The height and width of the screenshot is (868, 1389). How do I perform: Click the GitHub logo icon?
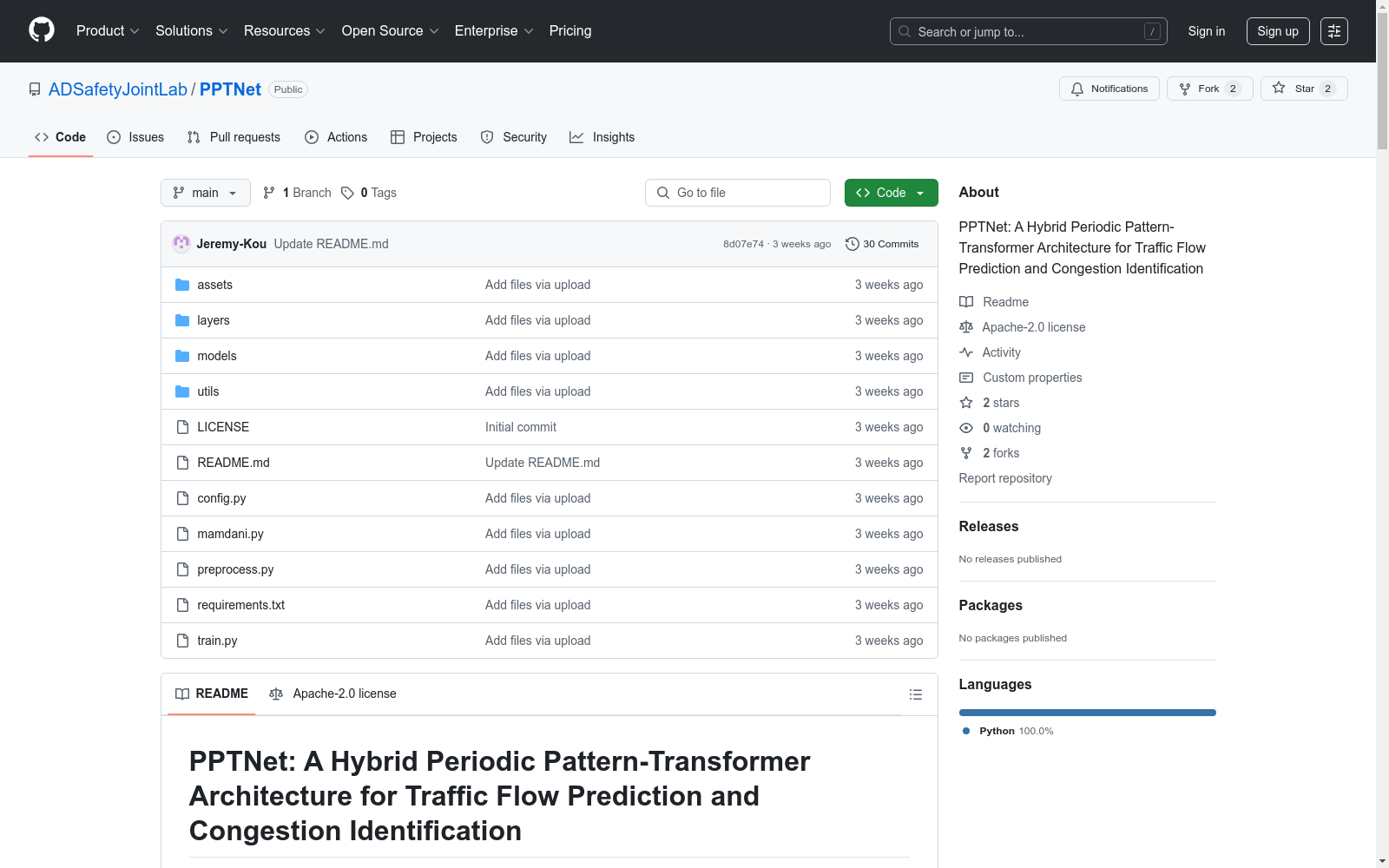click(x=42, y=30)
